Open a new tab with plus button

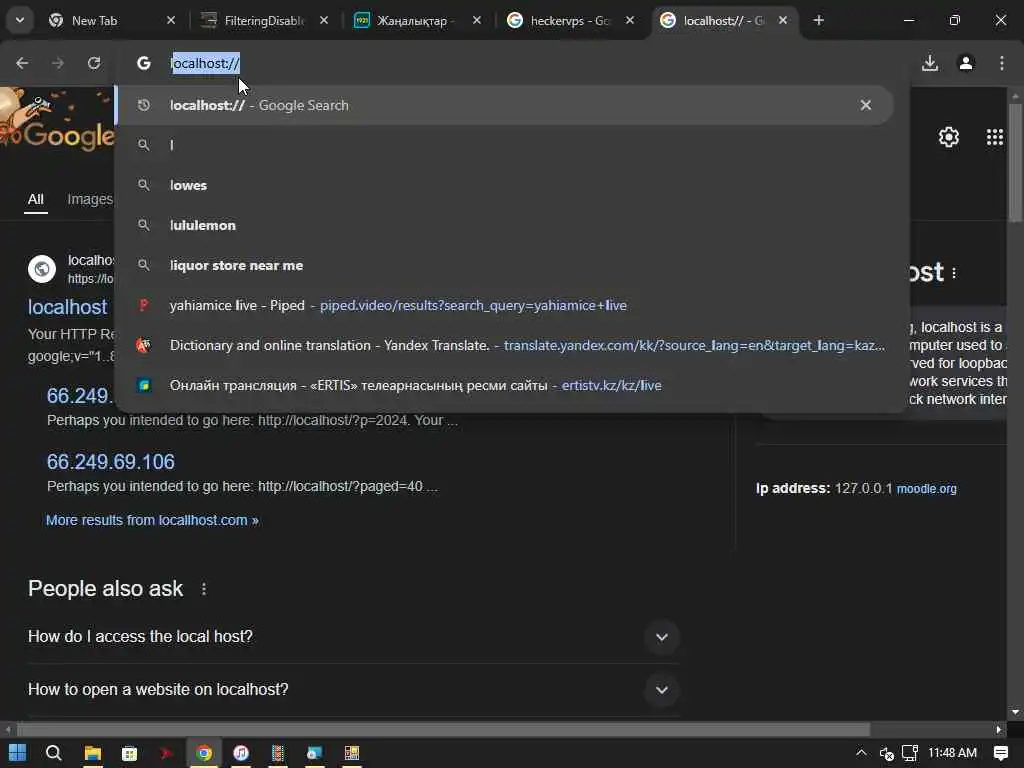pos(818,20)
